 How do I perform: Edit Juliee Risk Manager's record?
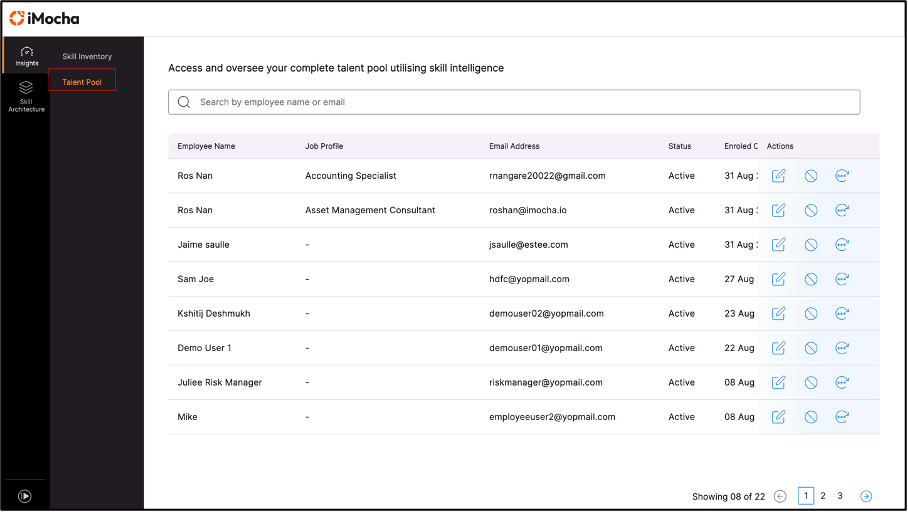(x=778, y=382)
